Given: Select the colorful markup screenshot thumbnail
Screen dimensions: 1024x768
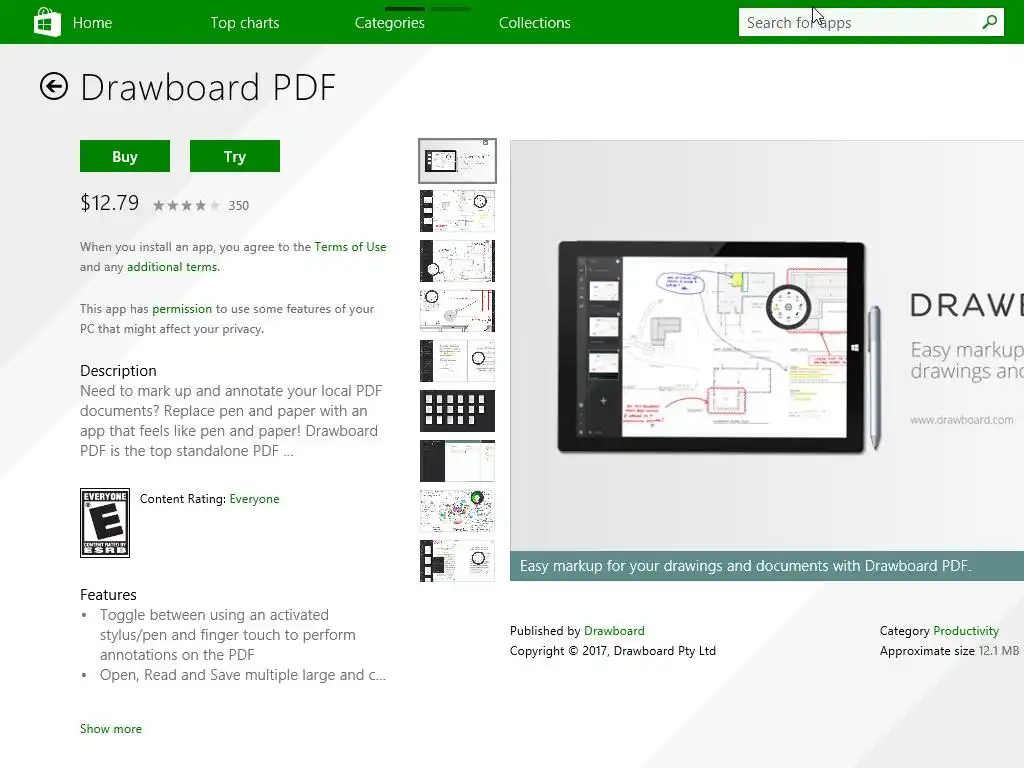Looking at the screenshot, I should pos(457,511).
